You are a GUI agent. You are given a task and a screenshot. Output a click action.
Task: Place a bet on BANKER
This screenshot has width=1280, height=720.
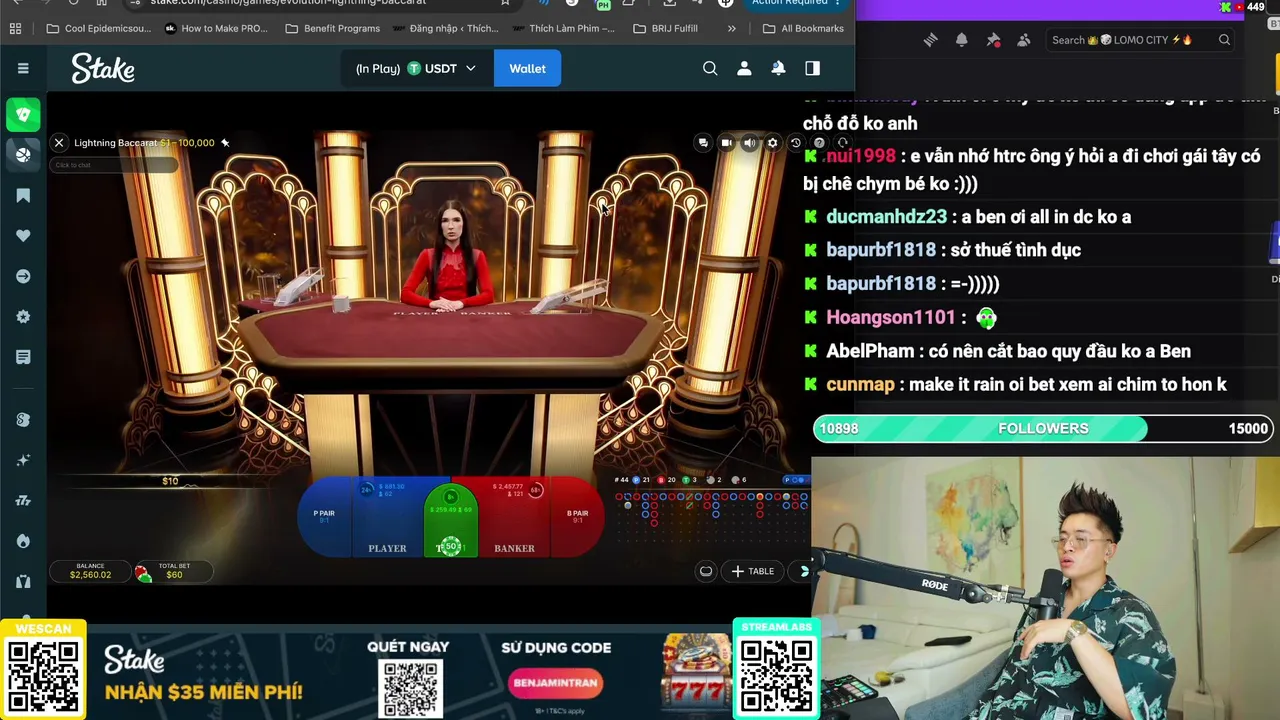[x=513, y=518]
